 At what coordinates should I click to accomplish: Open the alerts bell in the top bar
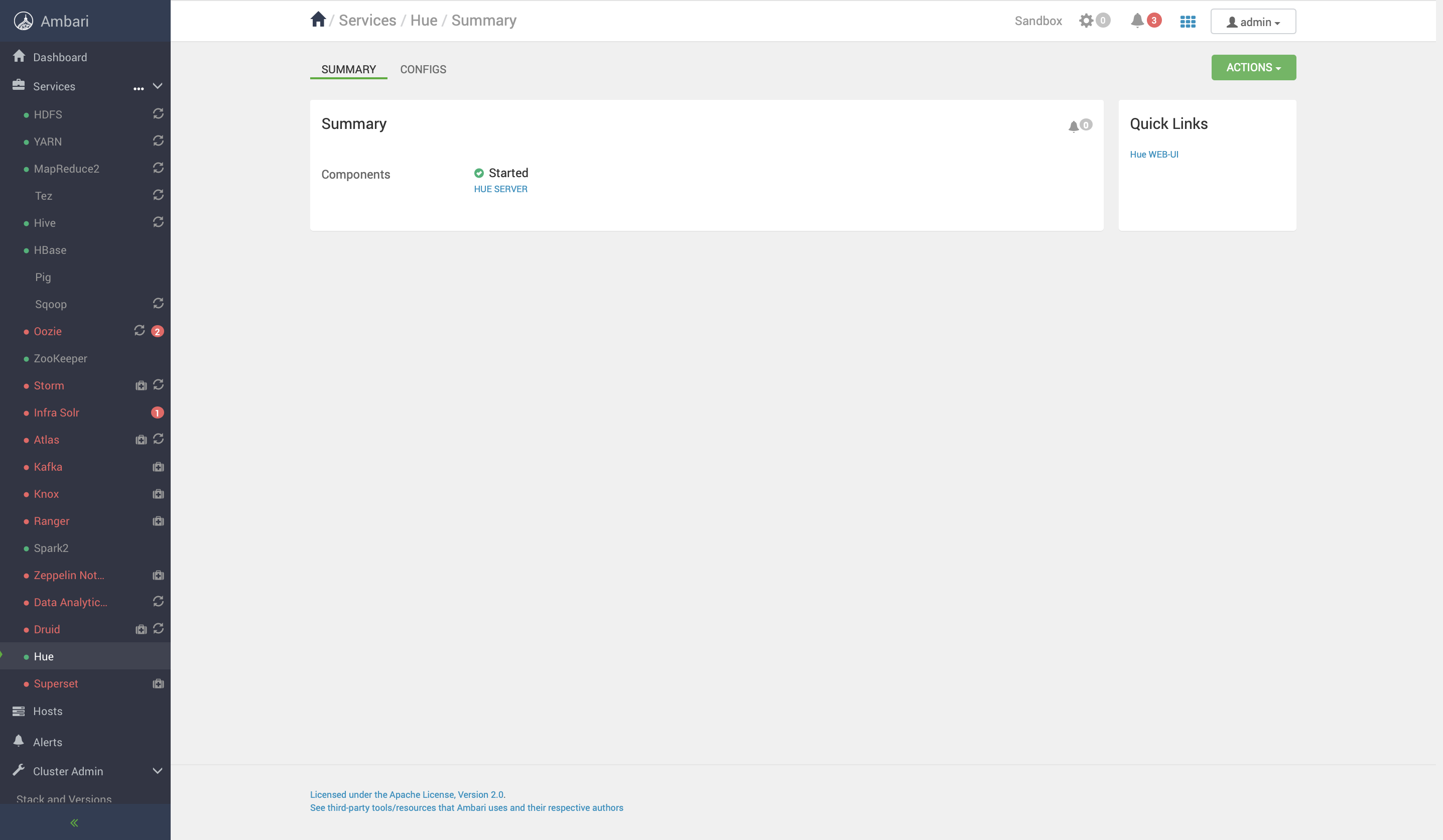coord(1137,21)
